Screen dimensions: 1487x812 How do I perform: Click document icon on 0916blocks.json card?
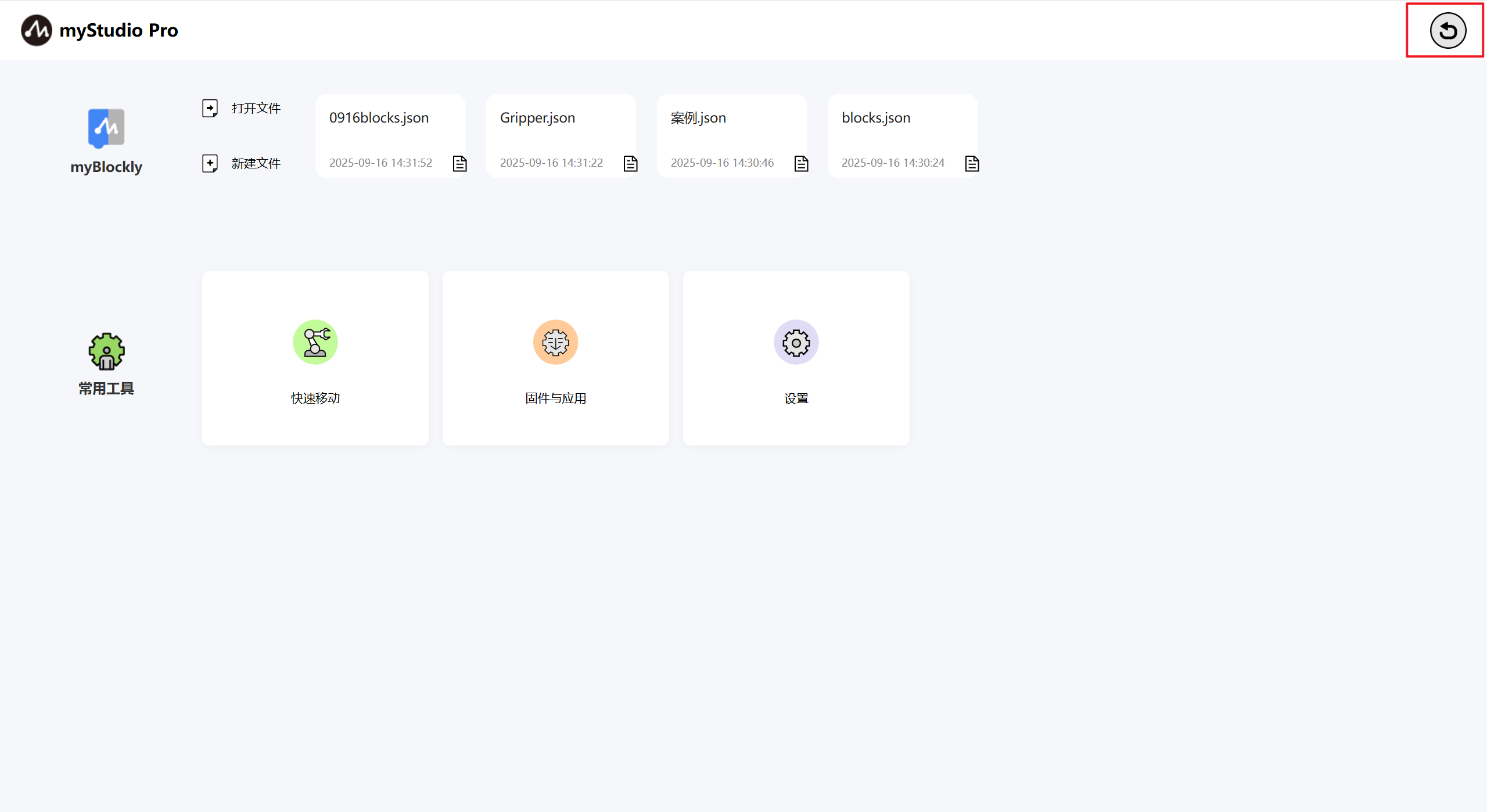click(459, 164)
